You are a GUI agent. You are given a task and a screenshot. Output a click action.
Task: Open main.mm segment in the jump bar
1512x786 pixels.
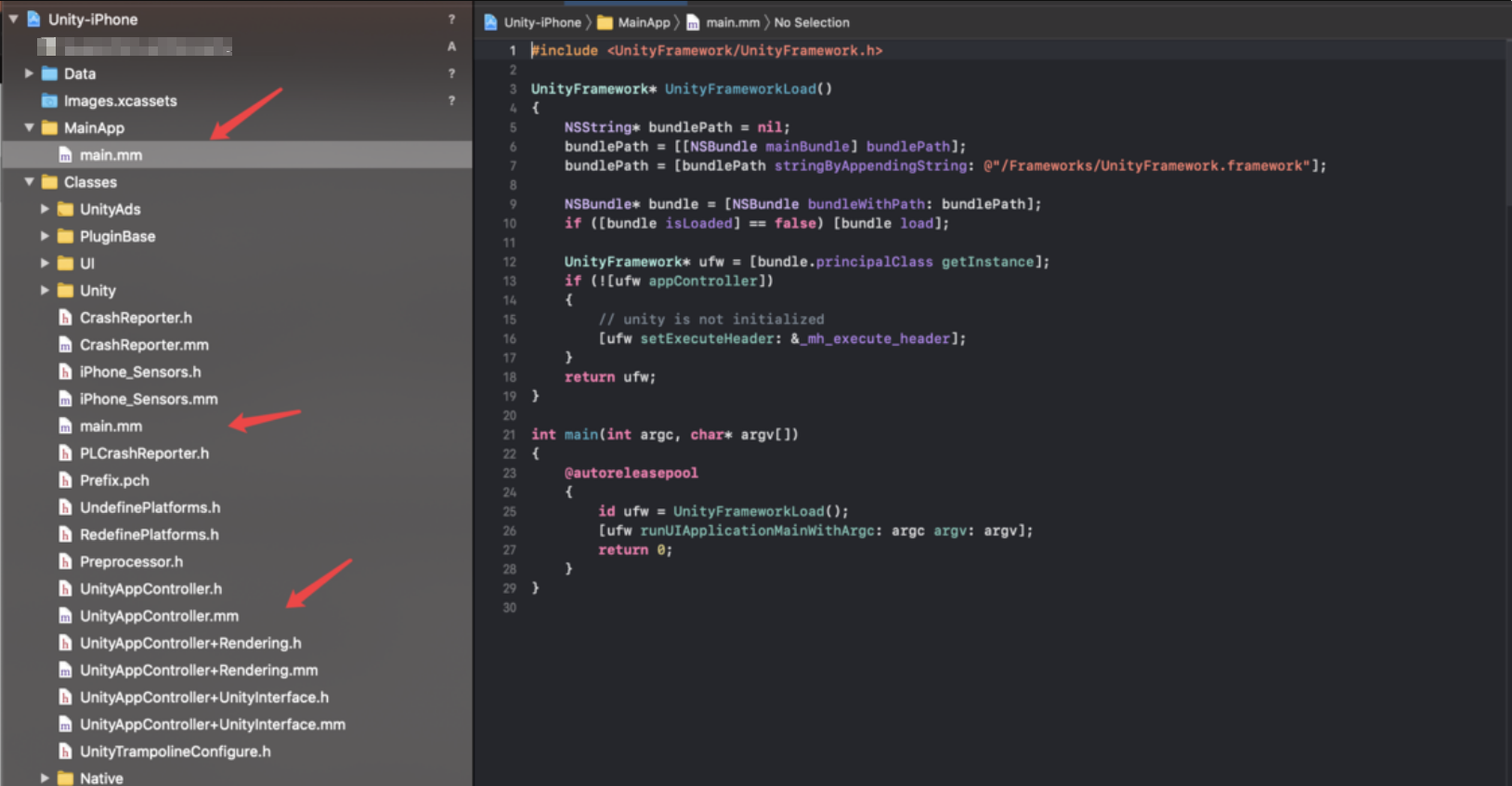(x=733, y=22)
